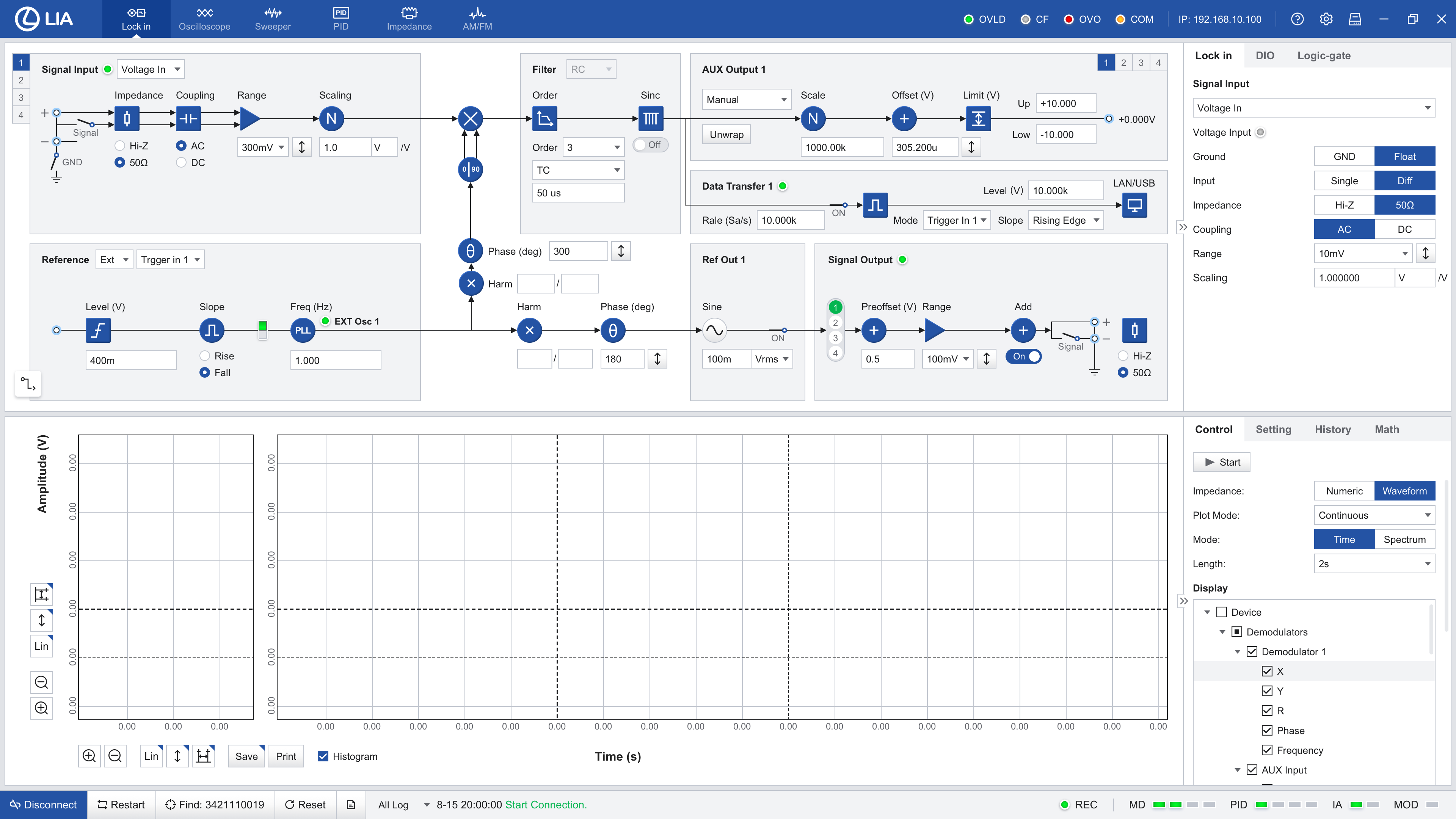Click the Sinc filter icon
1456x819 pixels.
(x=651, y=119)
